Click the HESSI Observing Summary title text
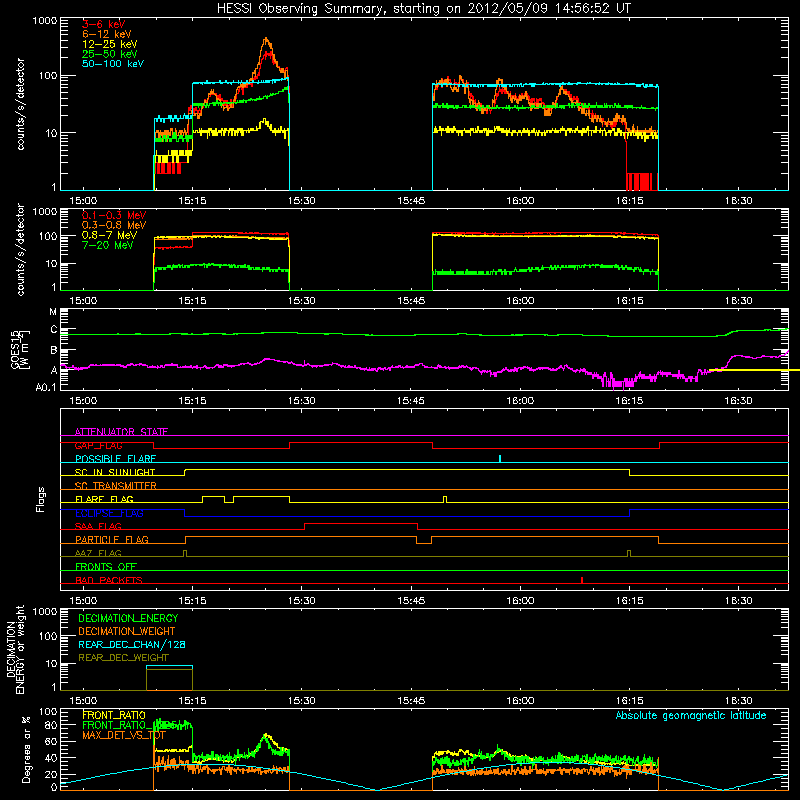The width and height of the screenshot is (800, 800). tap(423, 9)
